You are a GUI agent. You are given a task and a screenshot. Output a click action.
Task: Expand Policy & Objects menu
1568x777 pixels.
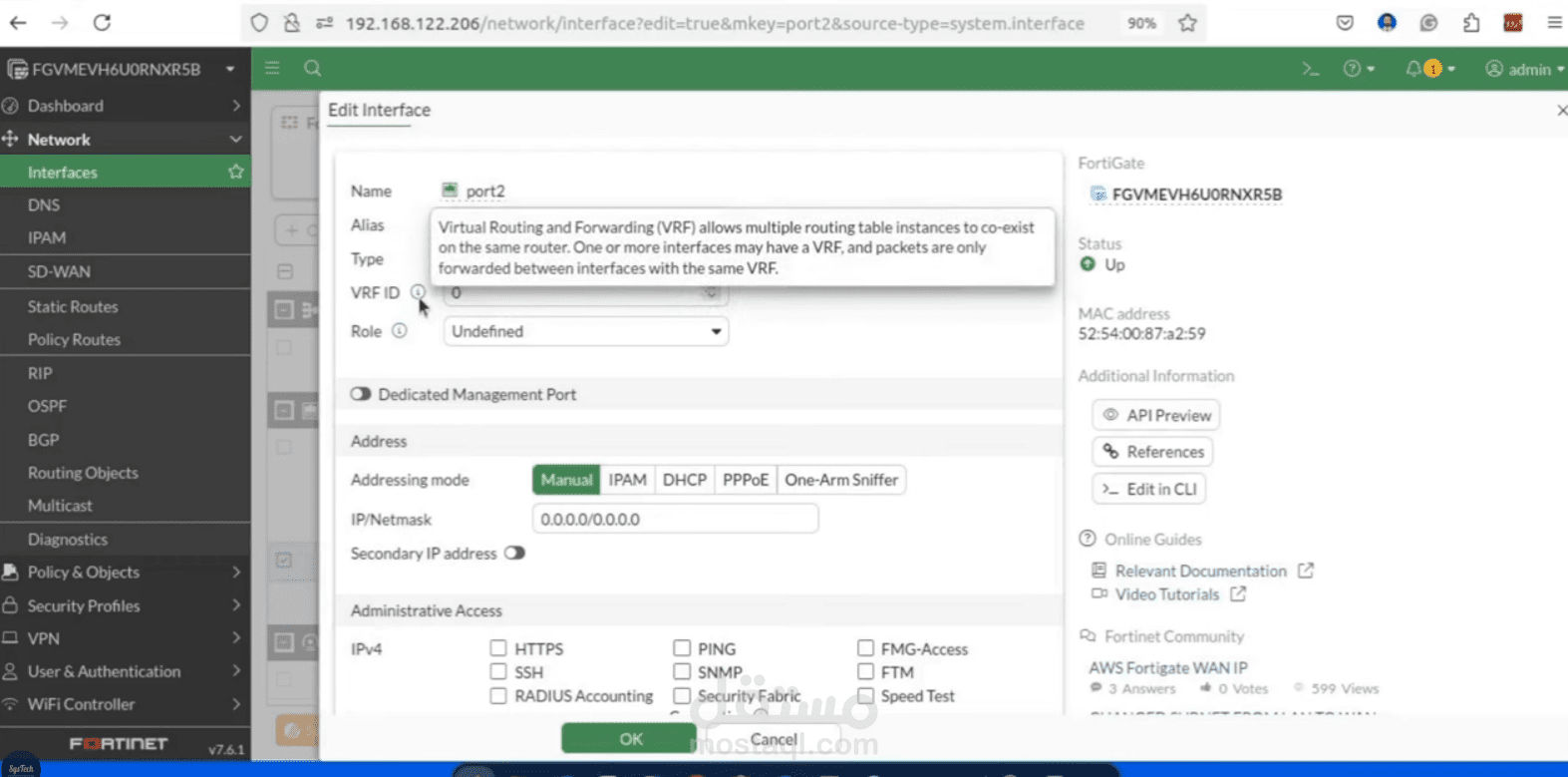tap(125, 572)
